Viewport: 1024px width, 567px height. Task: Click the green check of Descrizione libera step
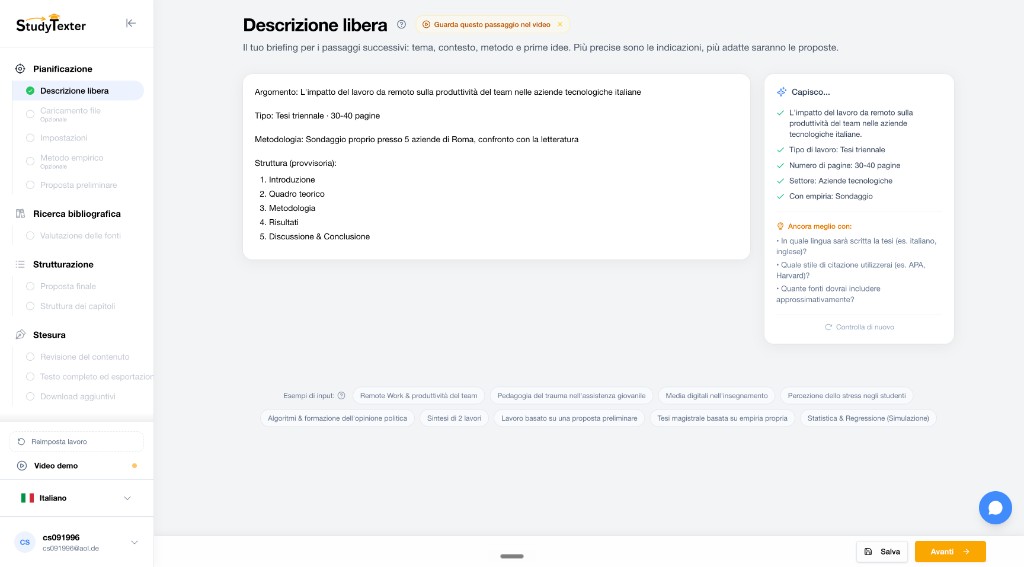[x=30, y=91]
